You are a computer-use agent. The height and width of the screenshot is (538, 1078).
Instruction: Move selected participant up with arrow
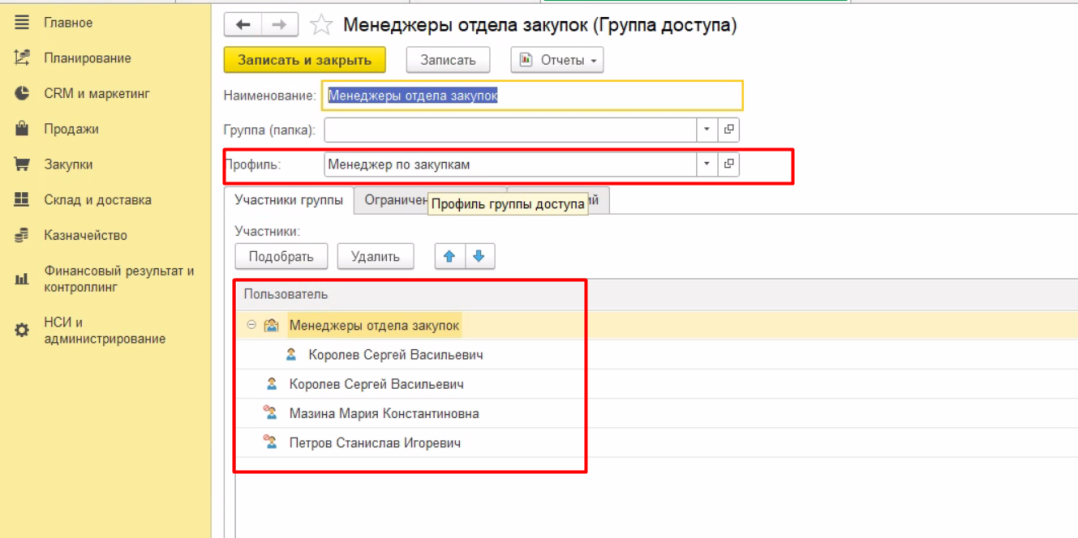[449, 256]
